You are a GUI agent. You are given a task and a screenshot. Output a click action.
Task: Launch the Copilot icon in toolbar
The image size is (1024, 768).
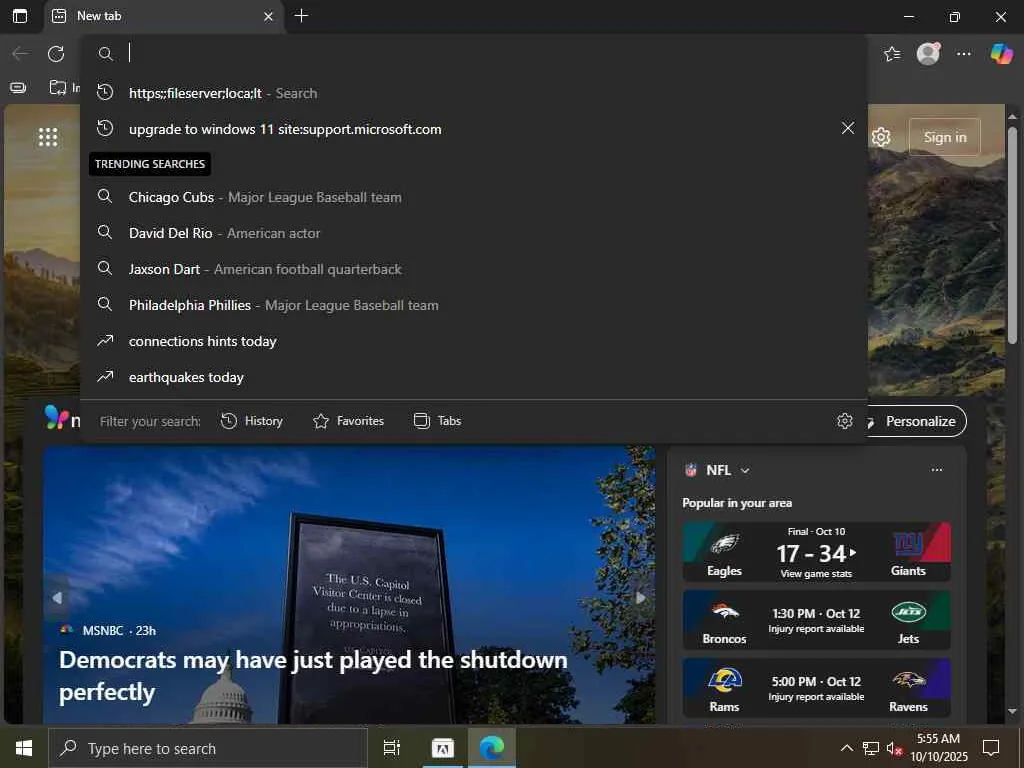[1001, 54]
